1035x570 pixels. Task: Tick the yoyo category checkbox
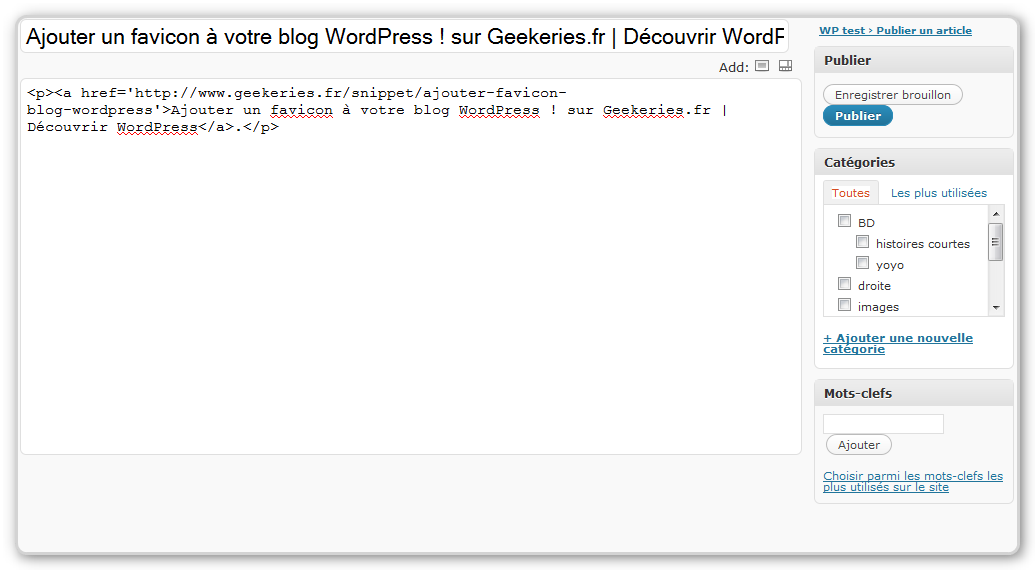(862, 263)
